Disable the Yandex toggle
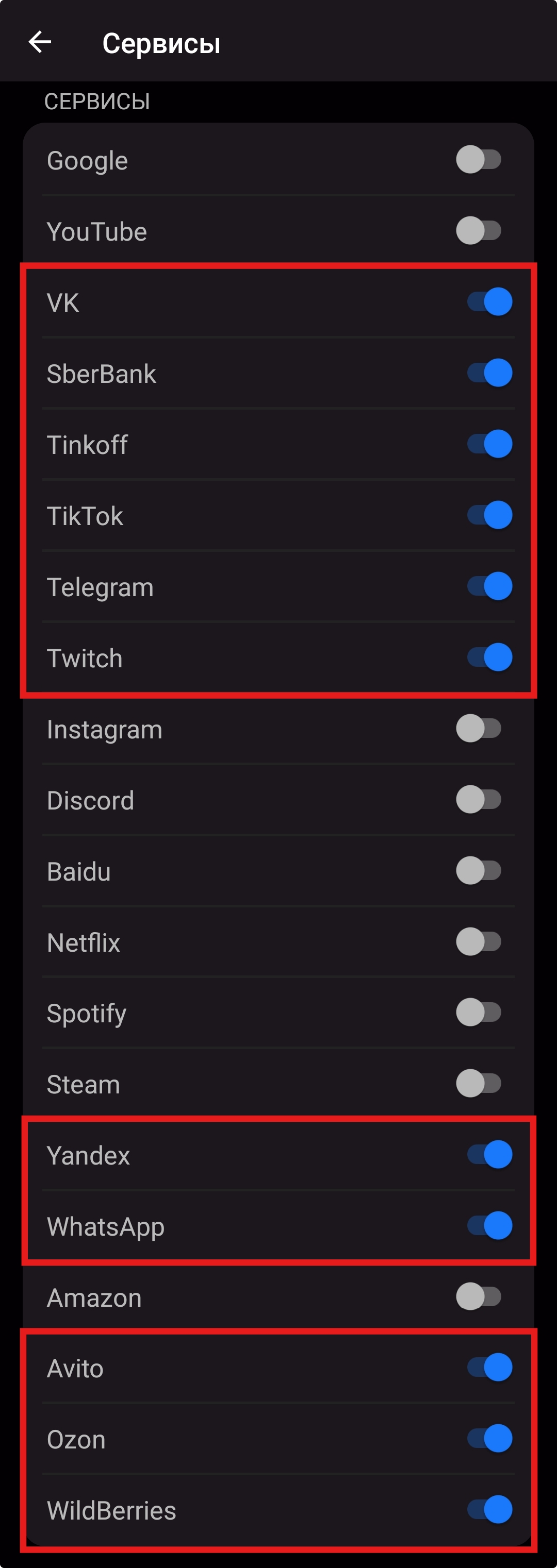Image resolution: width=557 pixels, height=1568 pixels. 489,1155
